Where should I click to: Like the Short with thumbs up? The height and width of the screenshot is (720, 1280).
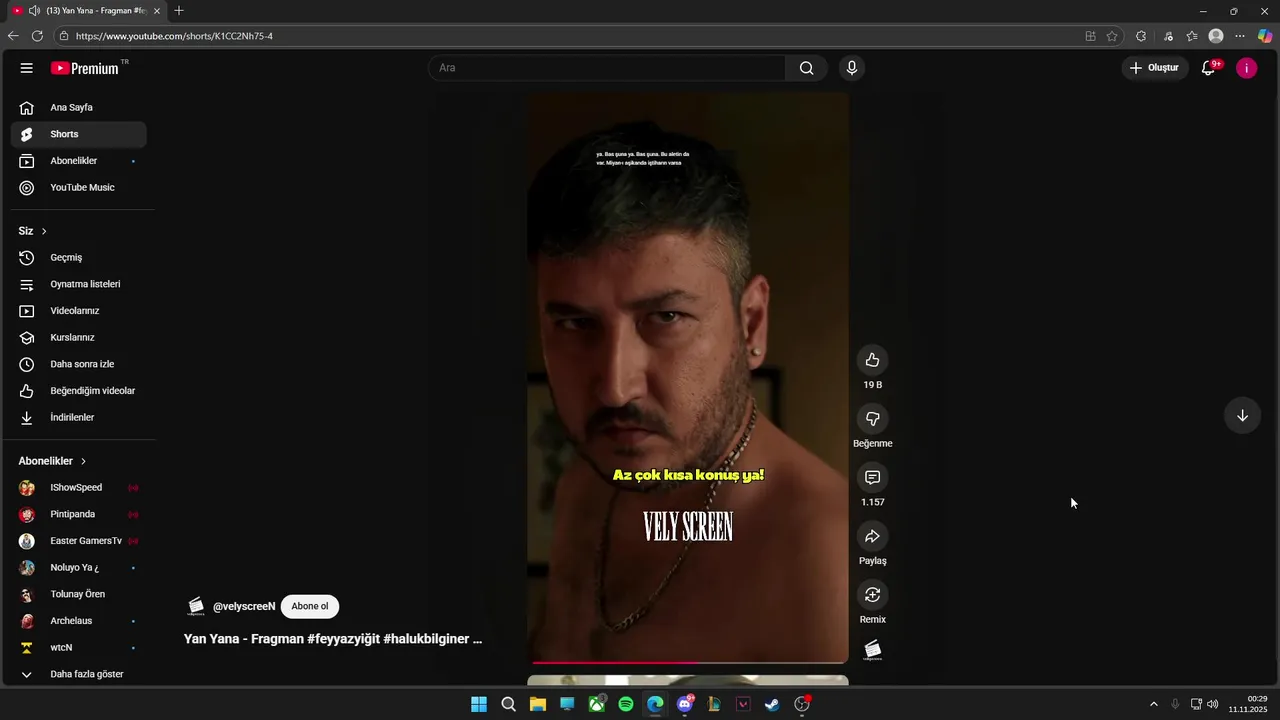872,360
